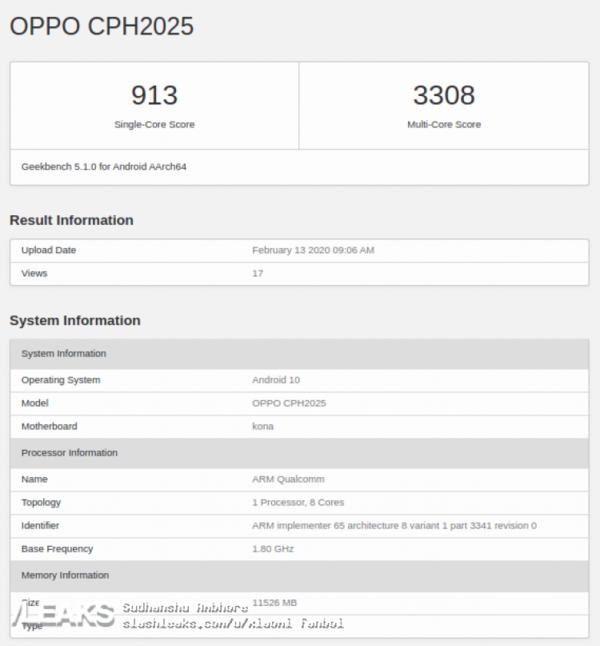The image size is (600, 646).
Task: Select the Android 10 operating system value
Action: tap(276, 380)
